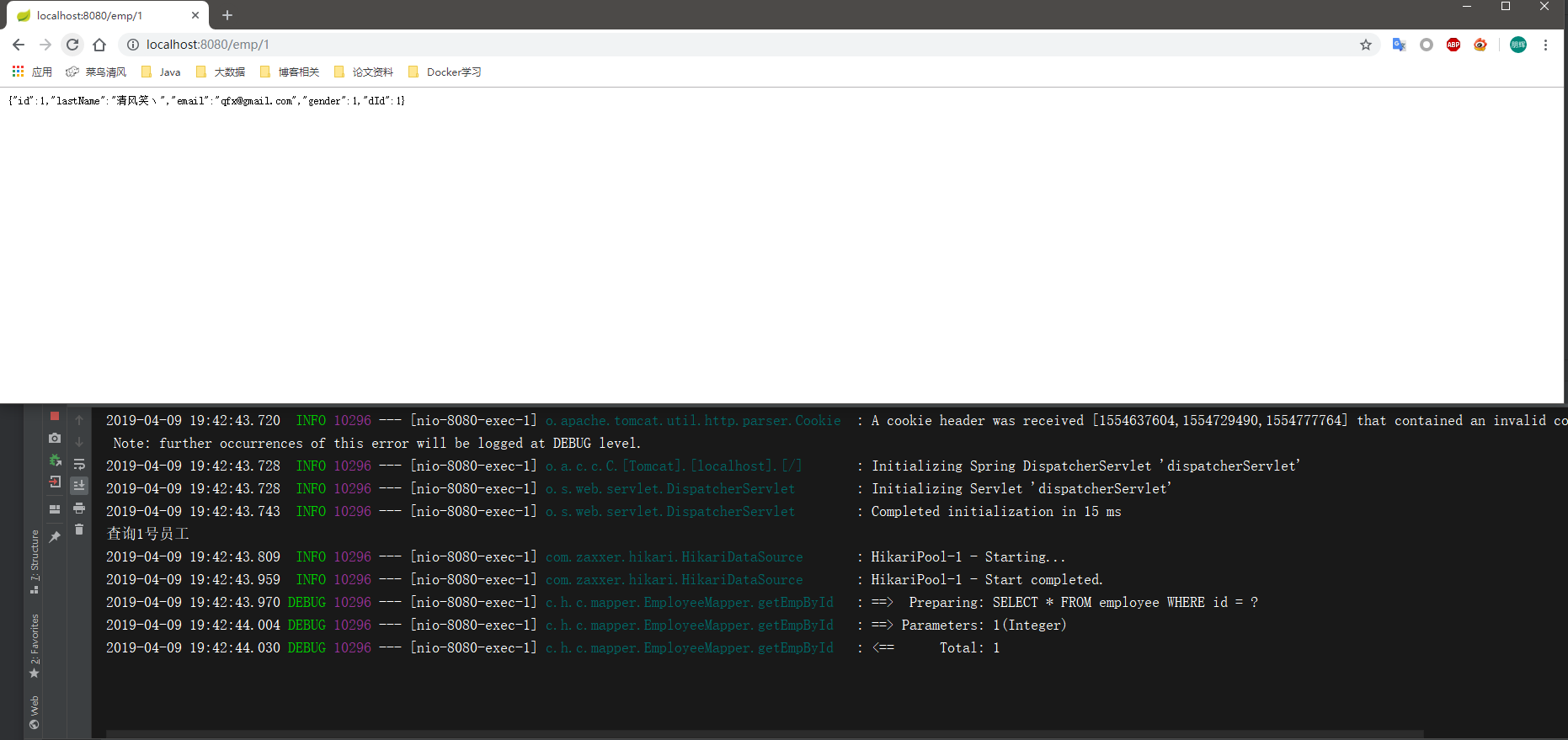
Task: Click the 'HikariPool-1 - Start completed.' log message
Action: coord(987,579)
